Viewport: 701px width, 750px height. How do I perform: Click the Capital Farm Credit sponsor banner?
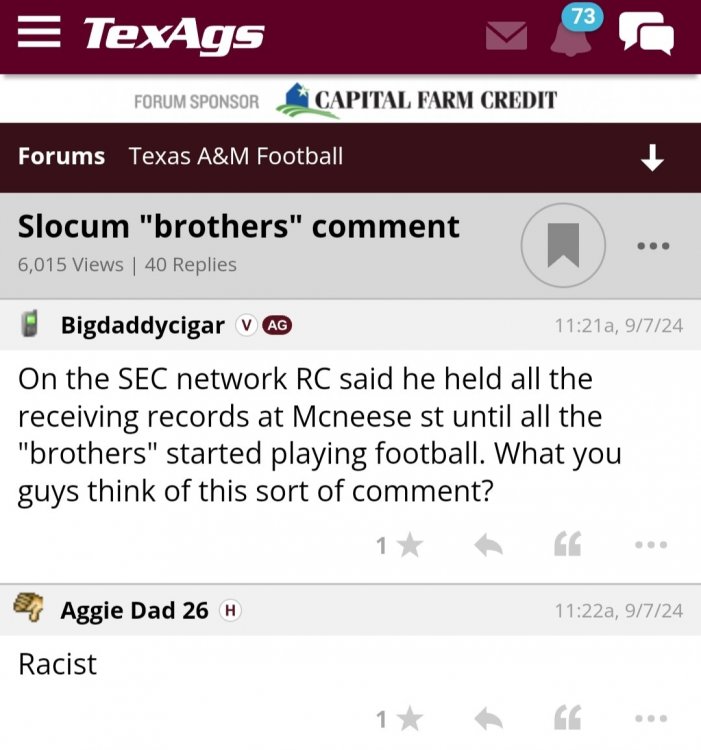tap(416, 100)
